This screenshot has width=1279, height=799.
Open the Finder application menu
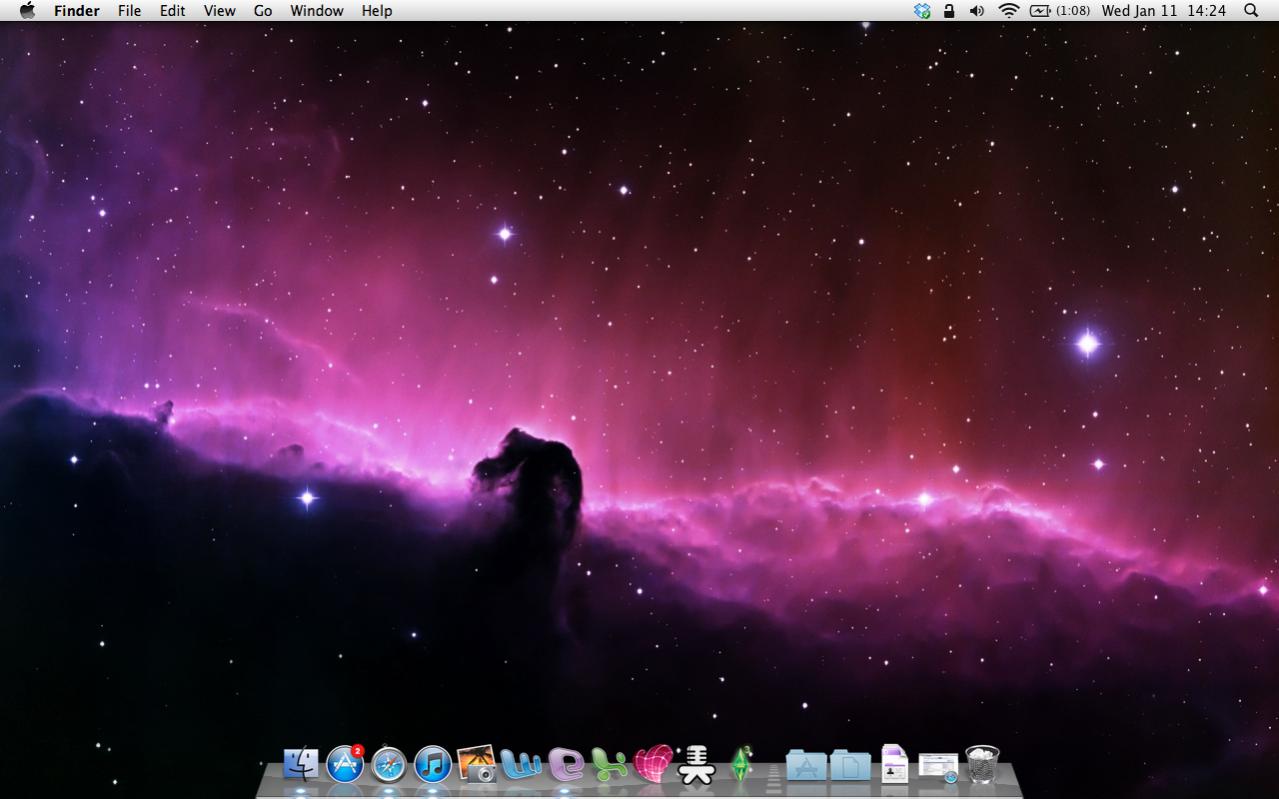77,11
